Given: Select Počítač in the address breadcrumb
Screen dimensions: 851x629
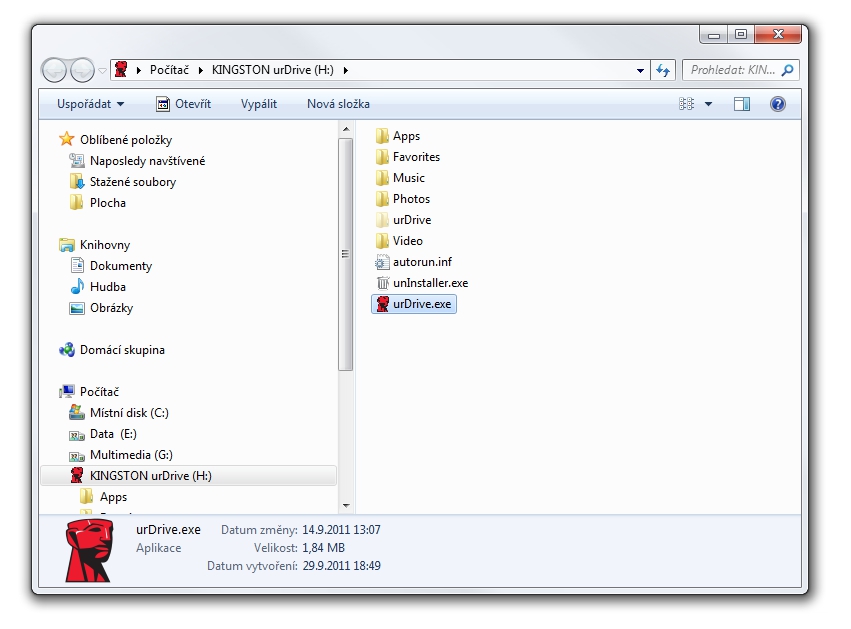Looking at the screenshot, I should pyautogui.click(x=169, y=70).
